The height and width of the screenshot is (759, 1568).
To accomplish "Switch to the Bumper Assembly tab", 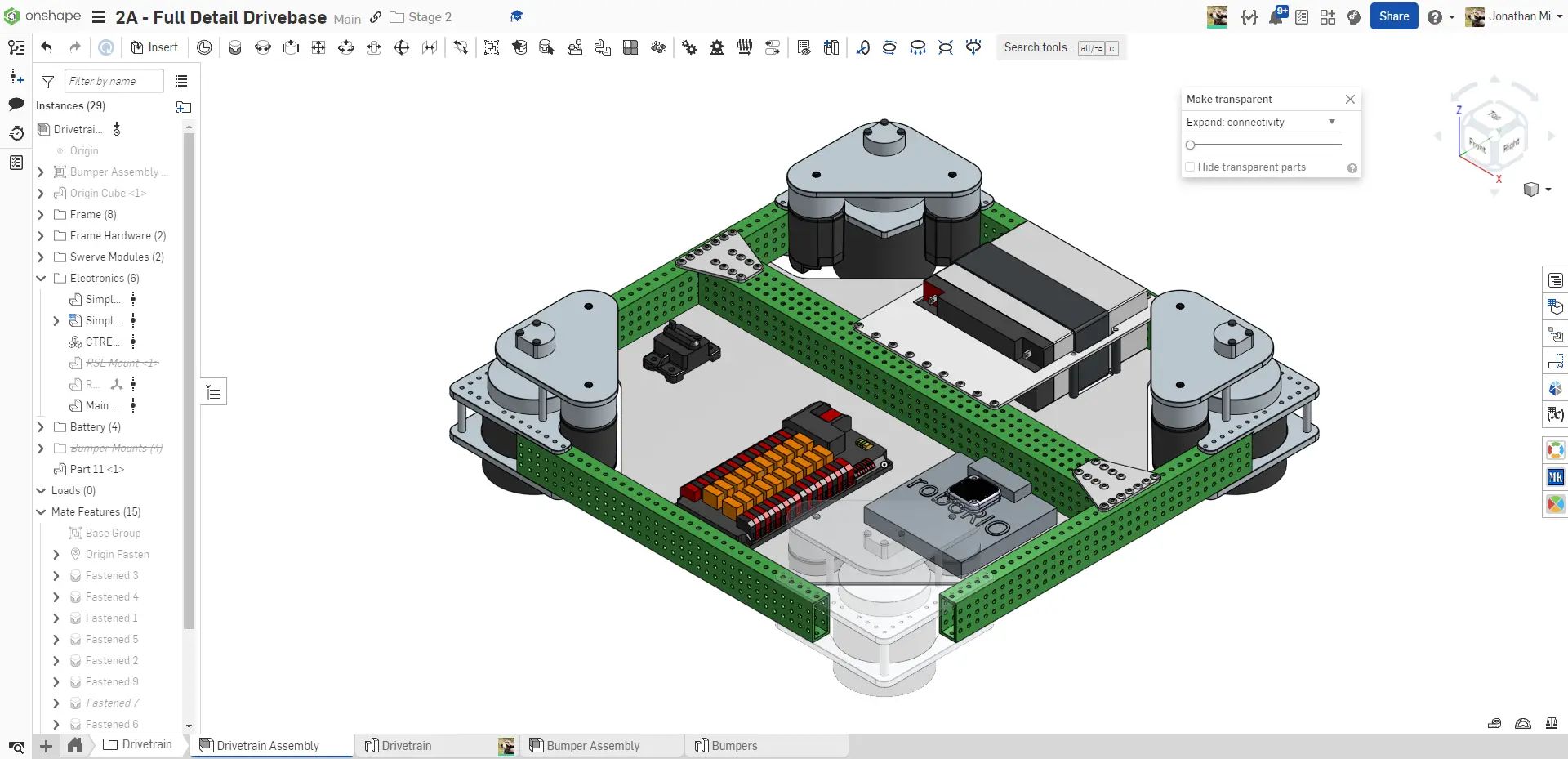I will click(593, 746).
